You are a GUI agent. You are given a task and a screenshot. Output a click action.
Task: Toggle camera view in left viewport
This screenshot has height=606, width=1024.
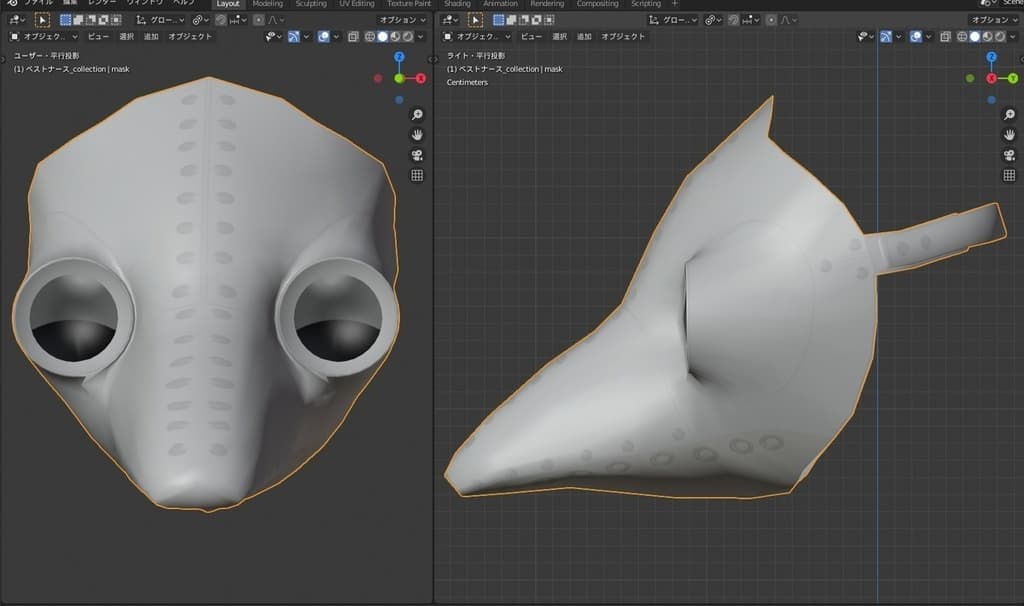417,155
